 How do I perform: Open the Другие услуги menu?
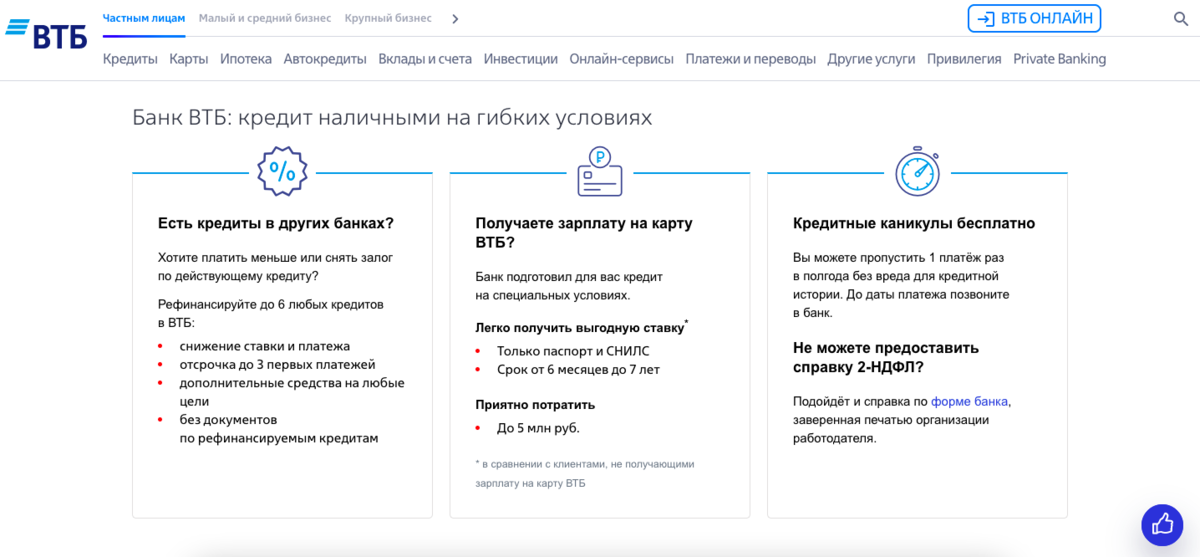871,59
